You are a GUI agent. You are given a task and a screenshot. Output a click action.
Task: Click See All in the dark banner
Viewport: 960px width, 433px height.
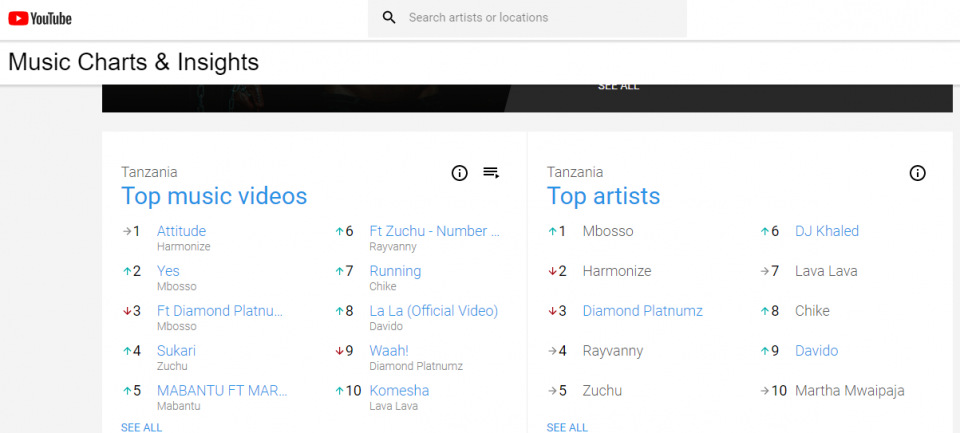click(x=618, y=87)
